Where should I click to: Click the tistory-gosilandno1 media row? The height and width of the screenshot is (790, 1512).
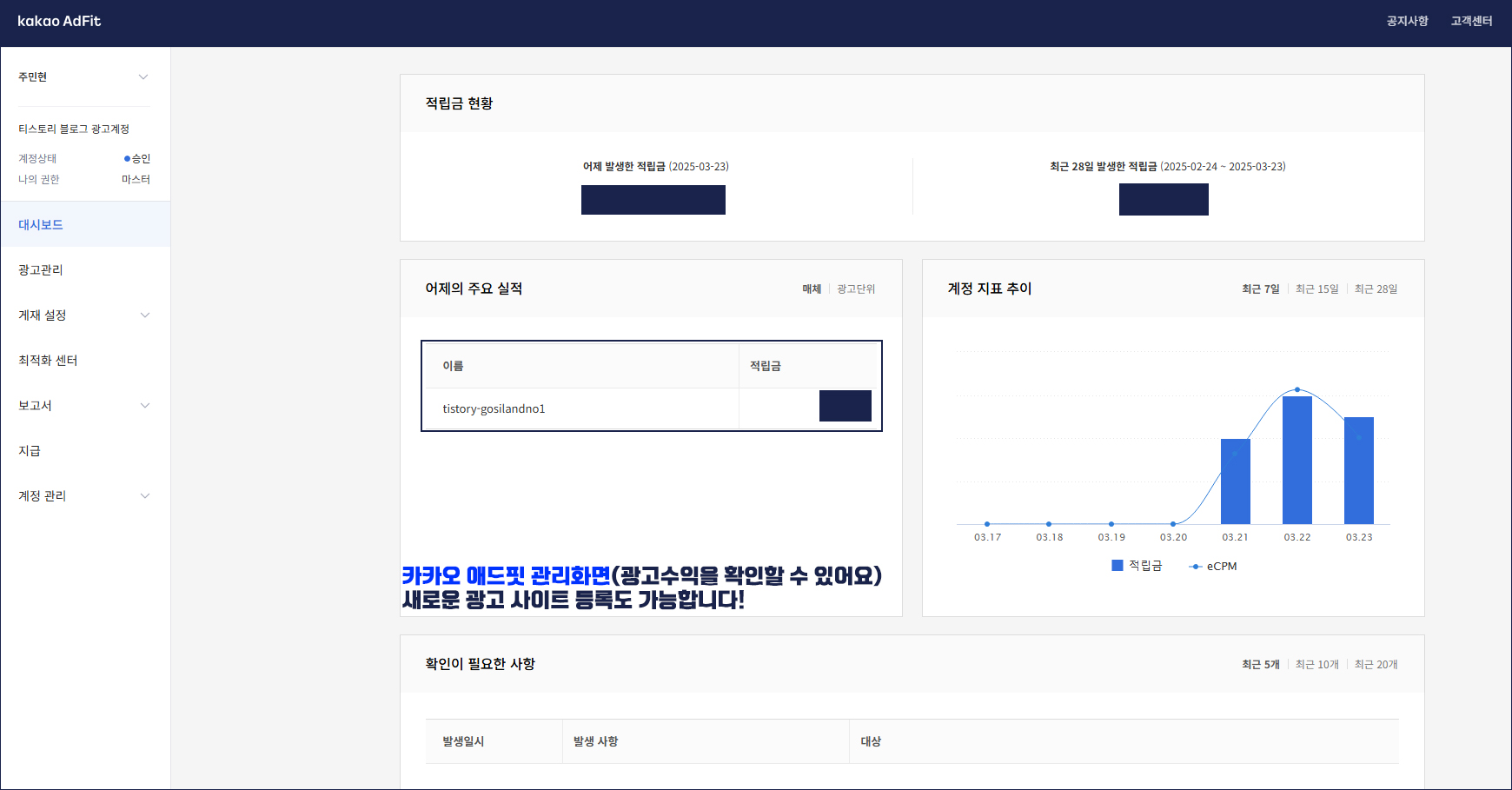(652, 408)
